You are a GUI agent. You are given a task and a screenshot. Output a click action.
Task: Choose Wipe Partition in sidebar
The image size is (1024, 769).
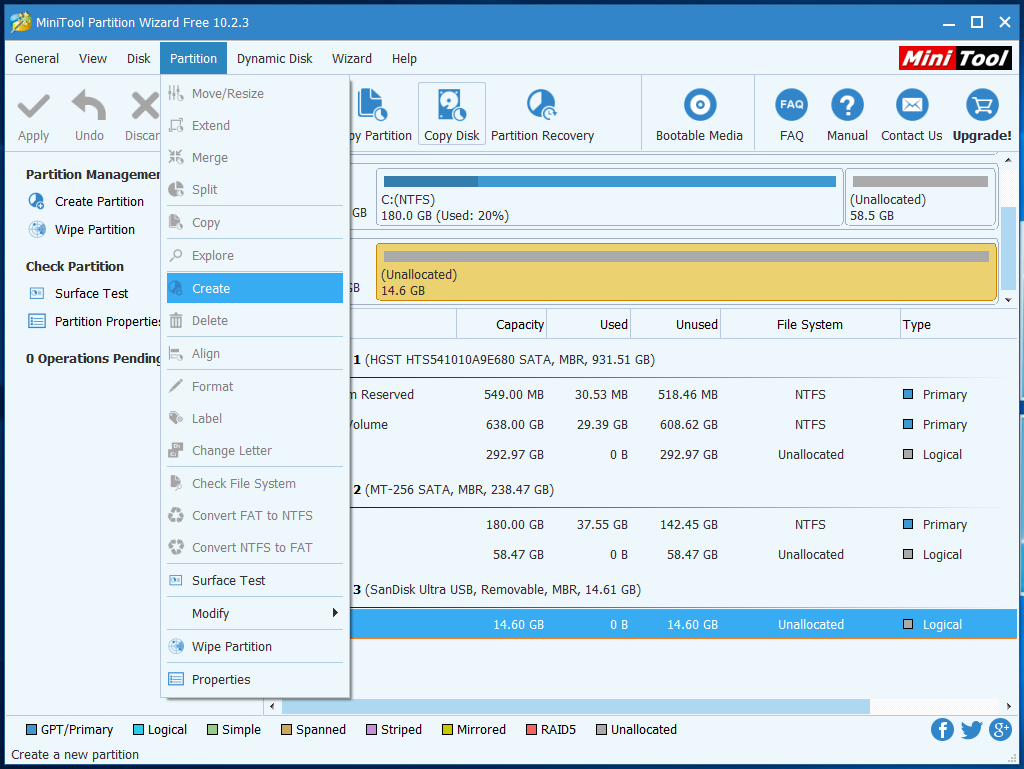tap(82, 230)
